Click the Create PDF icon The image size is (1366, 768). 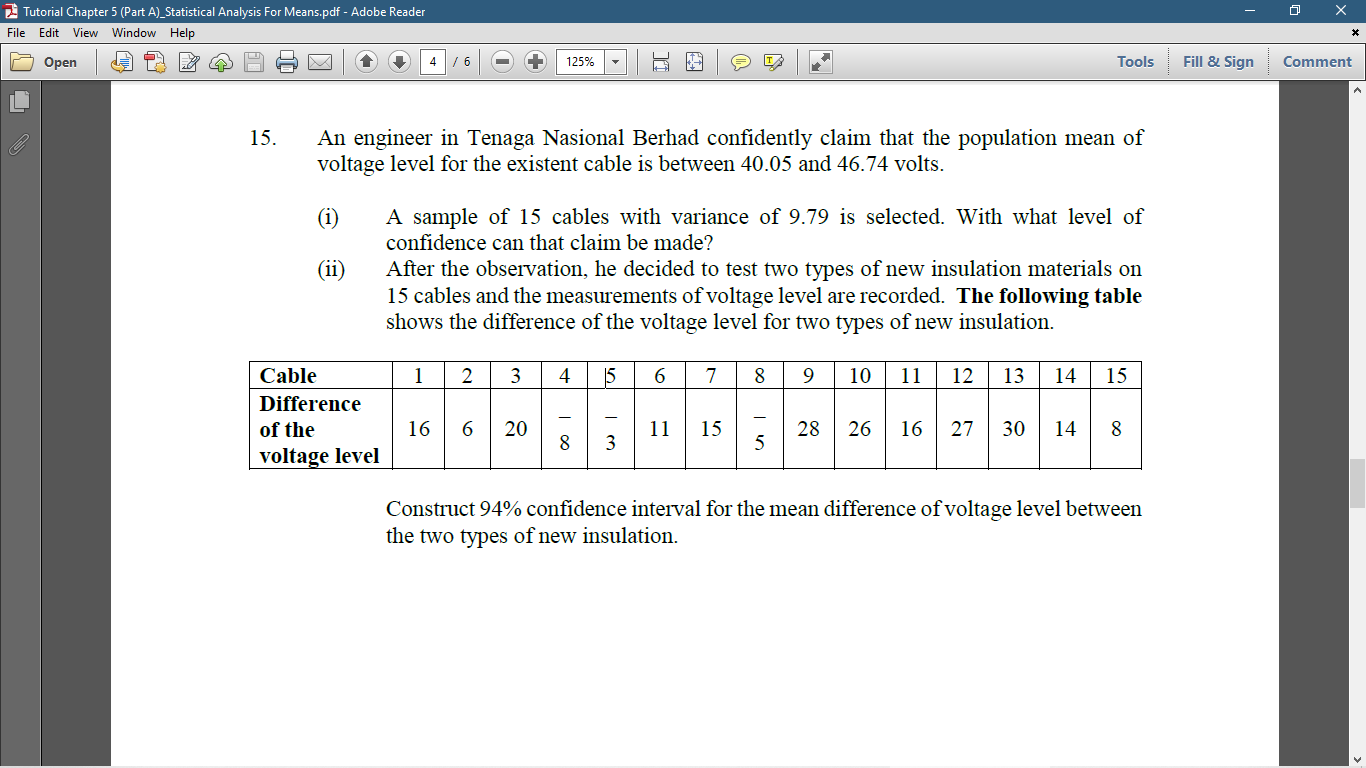155,62
